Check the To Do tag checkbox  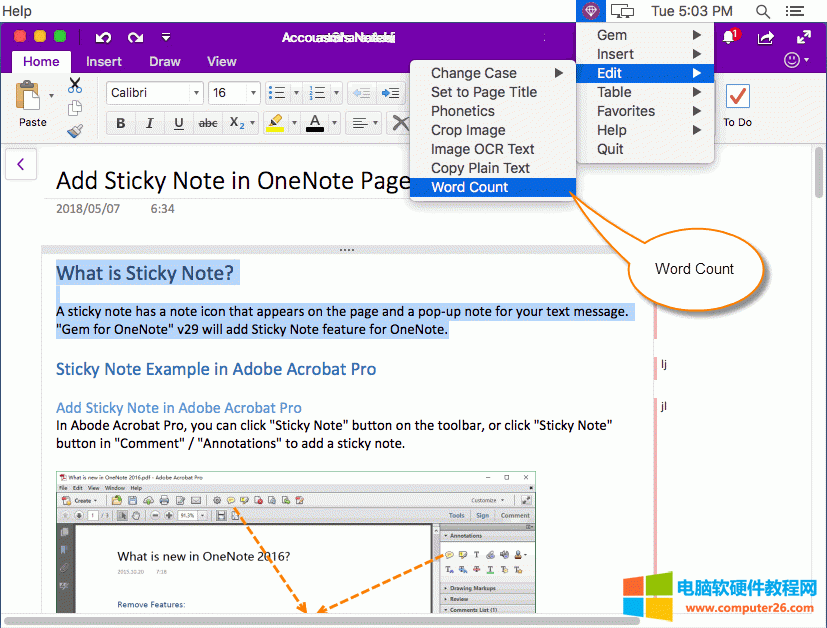tap(738, 97)
